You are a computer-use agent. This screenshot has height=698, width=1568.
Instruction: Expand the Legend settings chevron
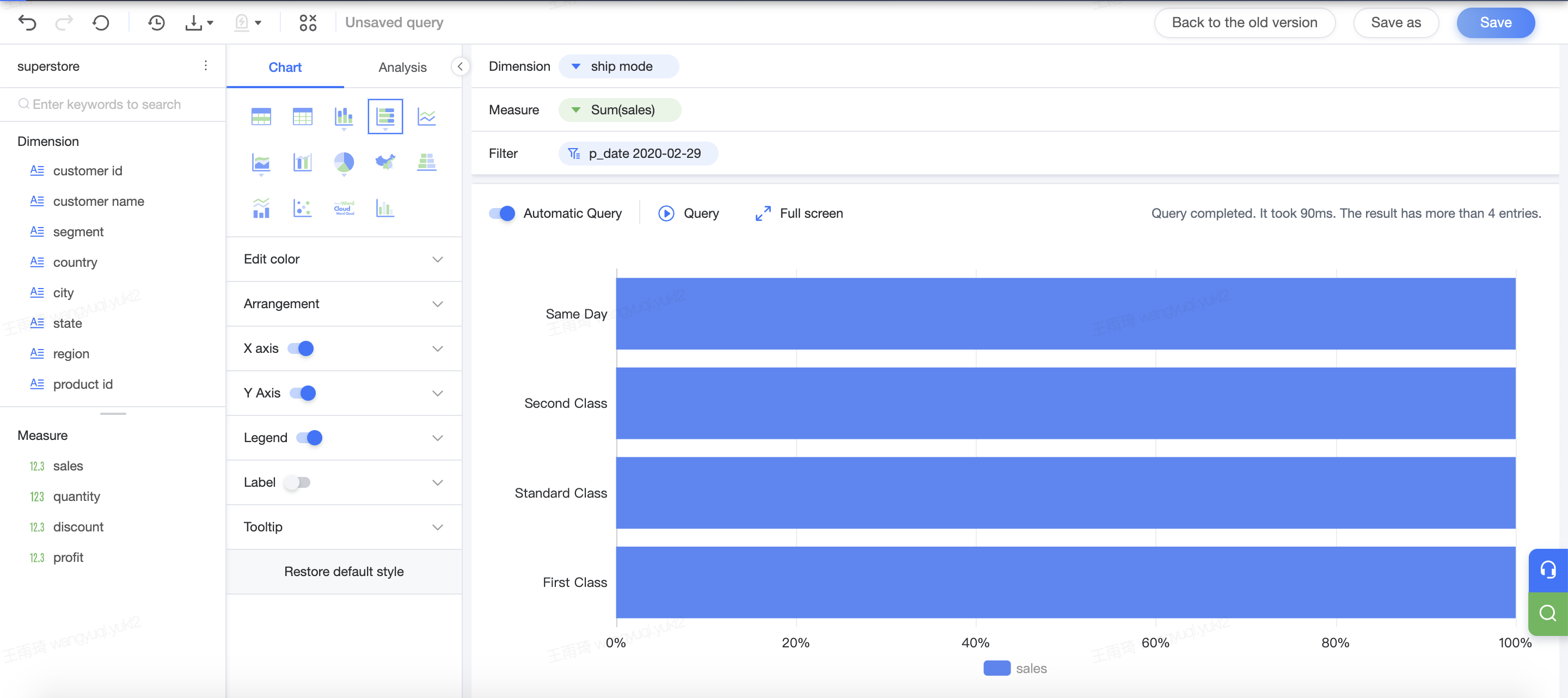pos(437,438)
